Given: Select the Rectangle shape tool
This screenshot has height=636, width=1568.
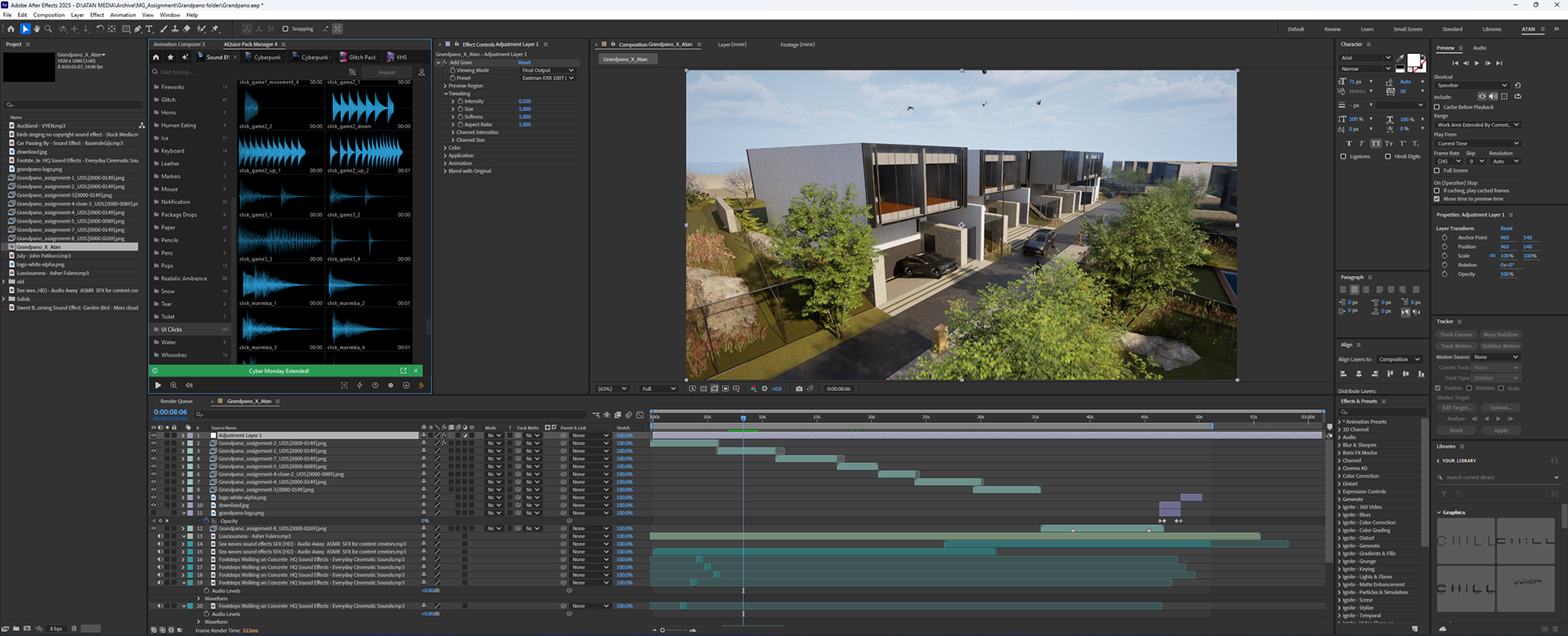Looking at the screenshot, I should (126, 29).
